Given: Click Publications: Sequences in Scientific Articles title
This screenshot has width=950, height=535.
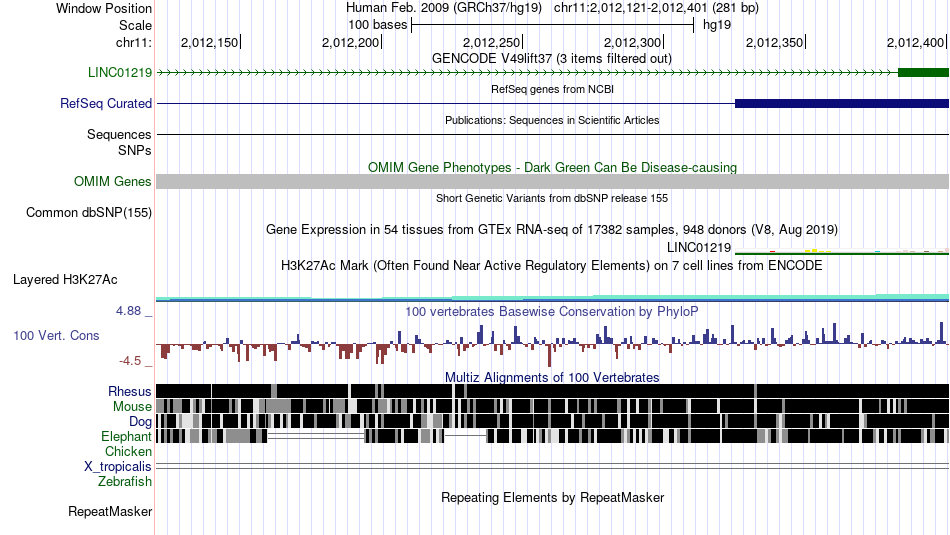Looking at the screenshot, I should pos(552,120).
